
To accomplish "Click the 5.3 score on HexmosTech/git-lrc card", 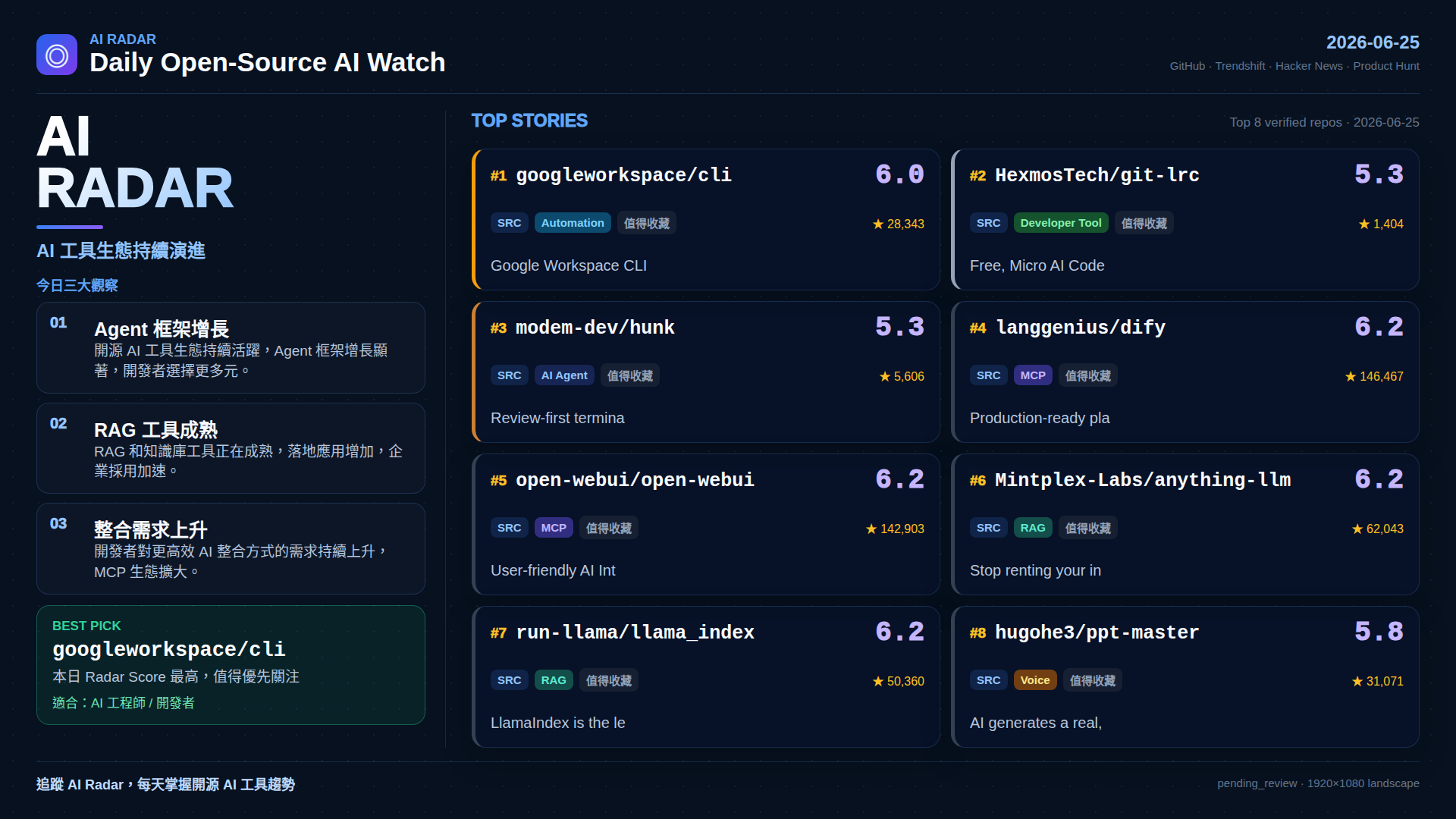I will 1379,175.
